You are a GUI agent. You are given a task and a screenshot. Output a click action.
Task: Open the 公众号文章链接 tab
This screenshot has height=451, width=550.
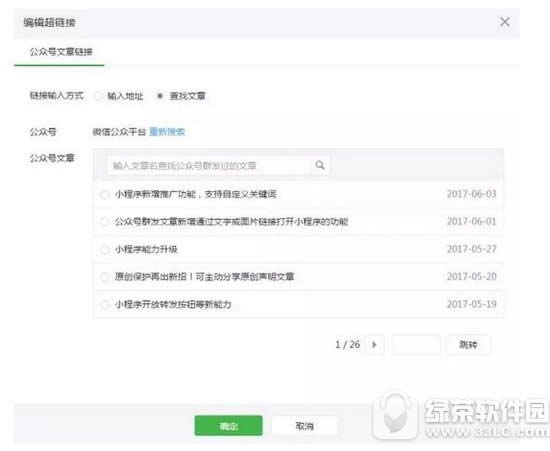click(x=61, y=52)
